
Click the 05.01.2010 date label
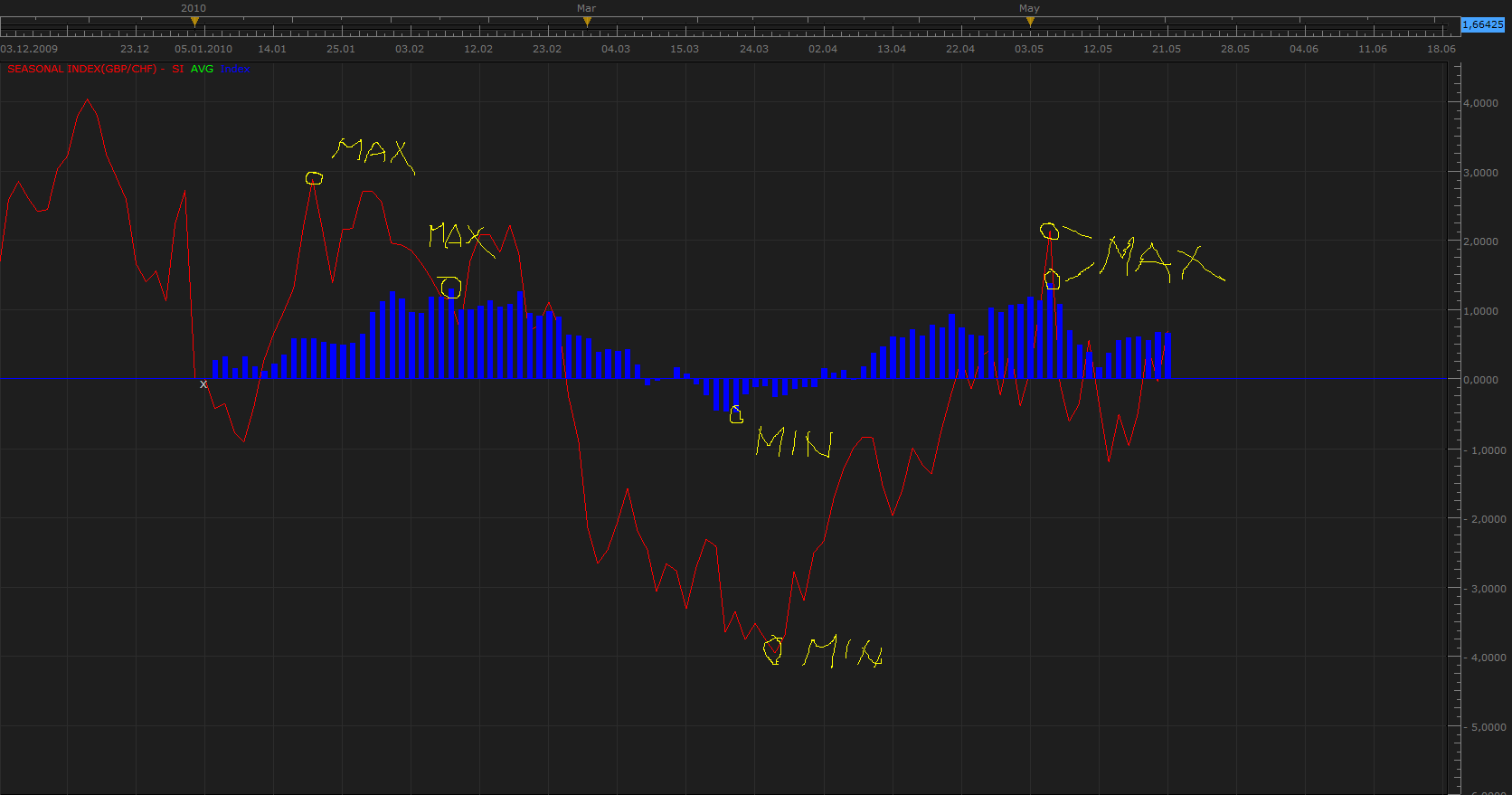click(203, 49)
